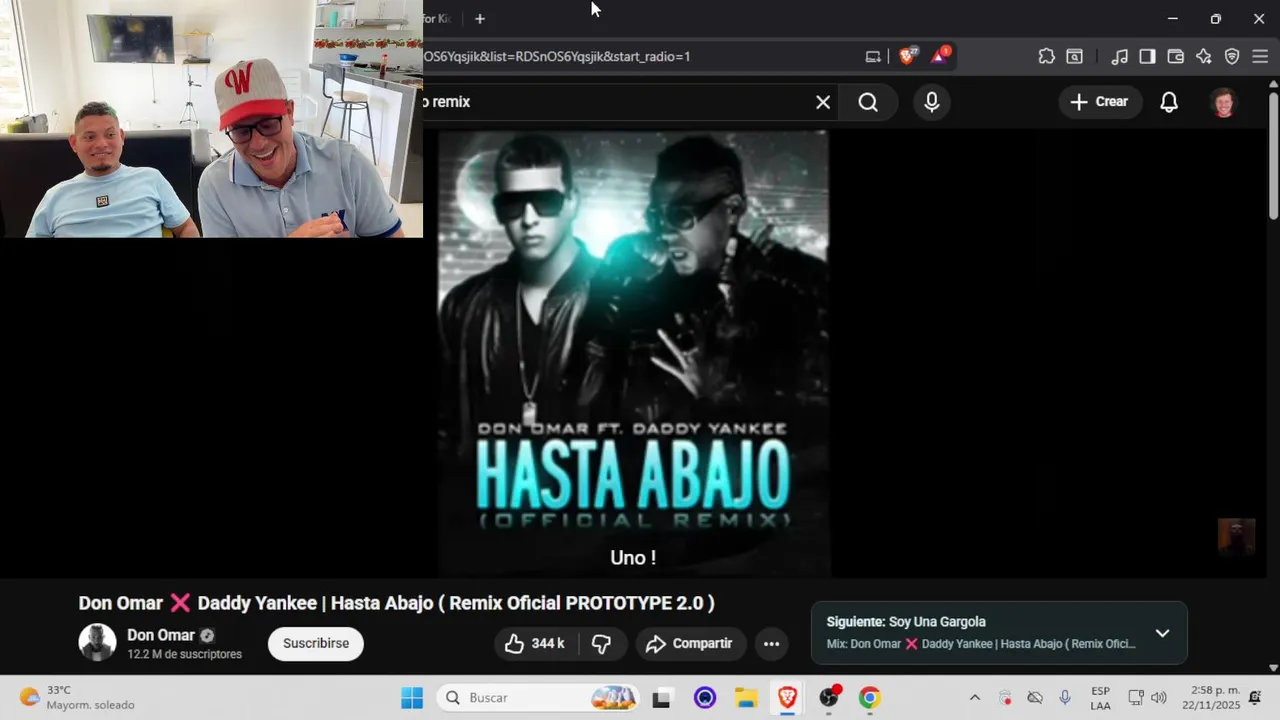
Task: Open a new browser tab
Action: (x=480, y=19)
